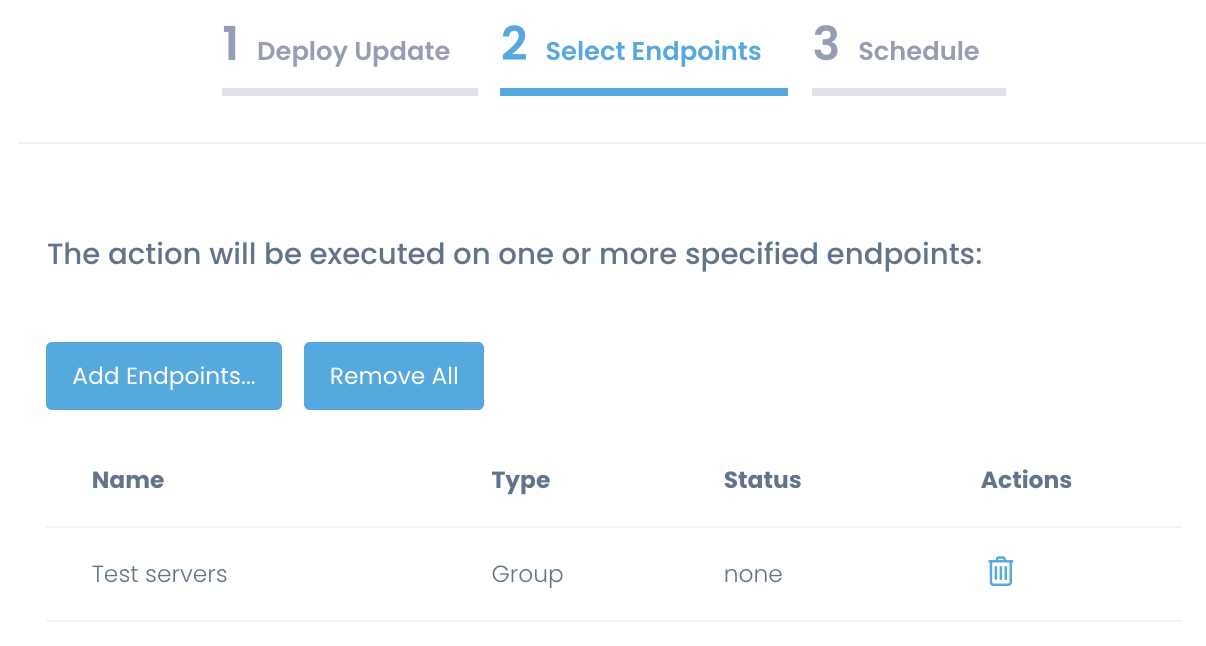Click the Actions column header

1026,480
